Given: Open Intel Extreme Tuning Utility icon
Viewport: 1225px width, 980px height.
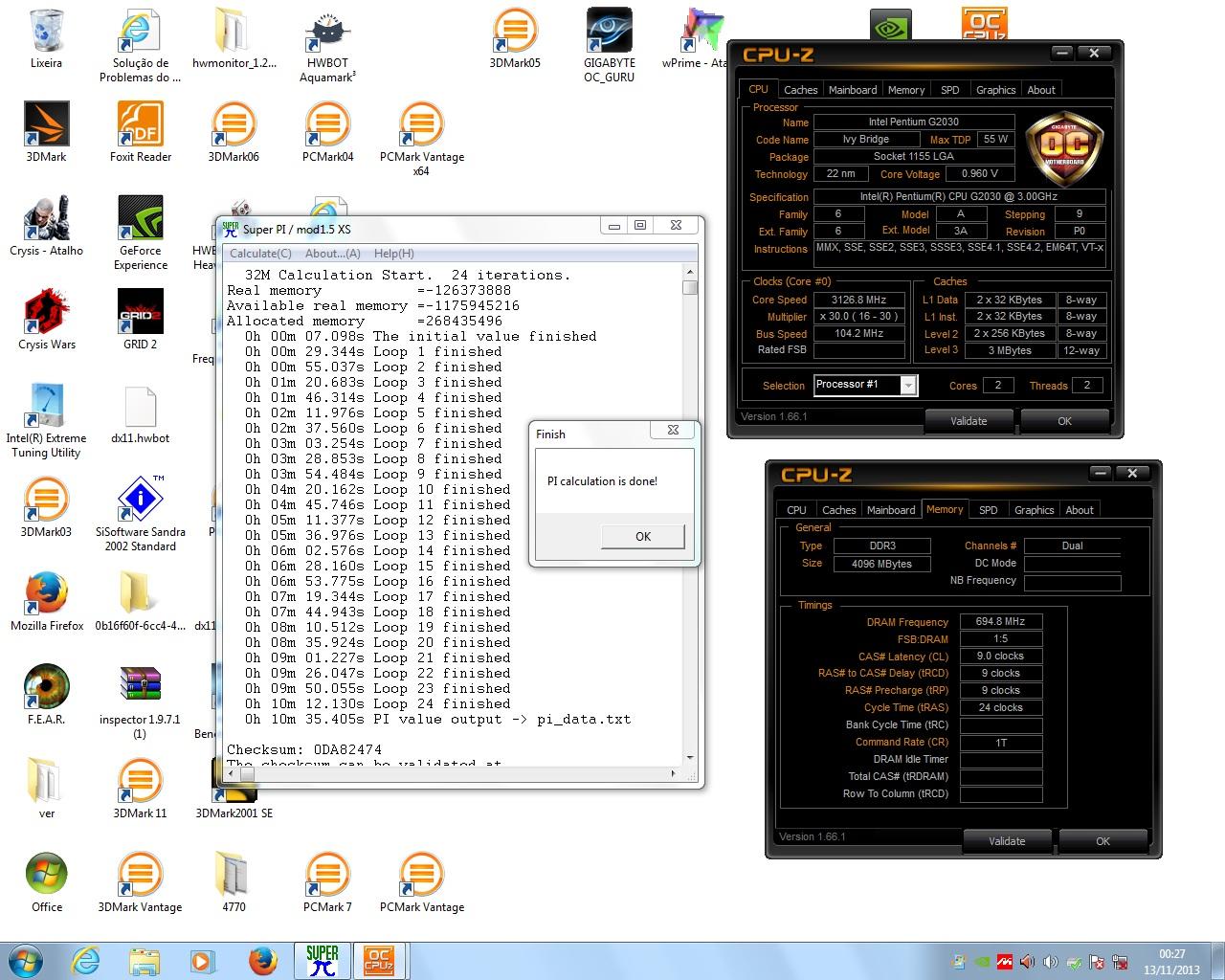Looking at the screenshot, I should (x=46, y=421).
